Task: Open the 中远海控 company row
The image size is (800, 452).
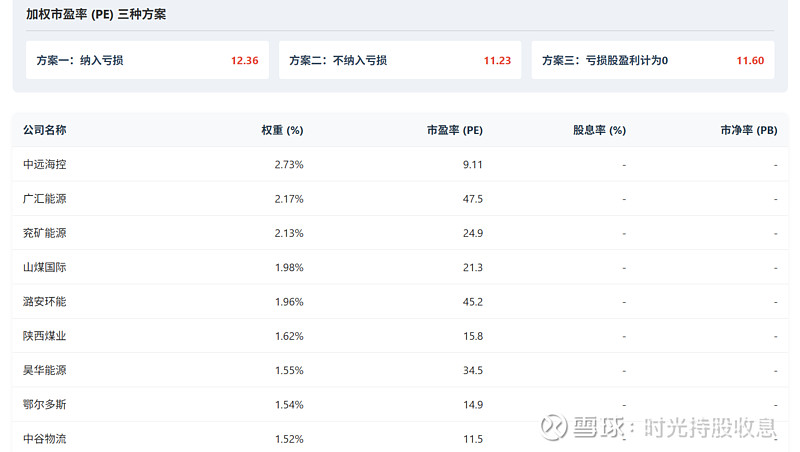Action: point(401,164)
